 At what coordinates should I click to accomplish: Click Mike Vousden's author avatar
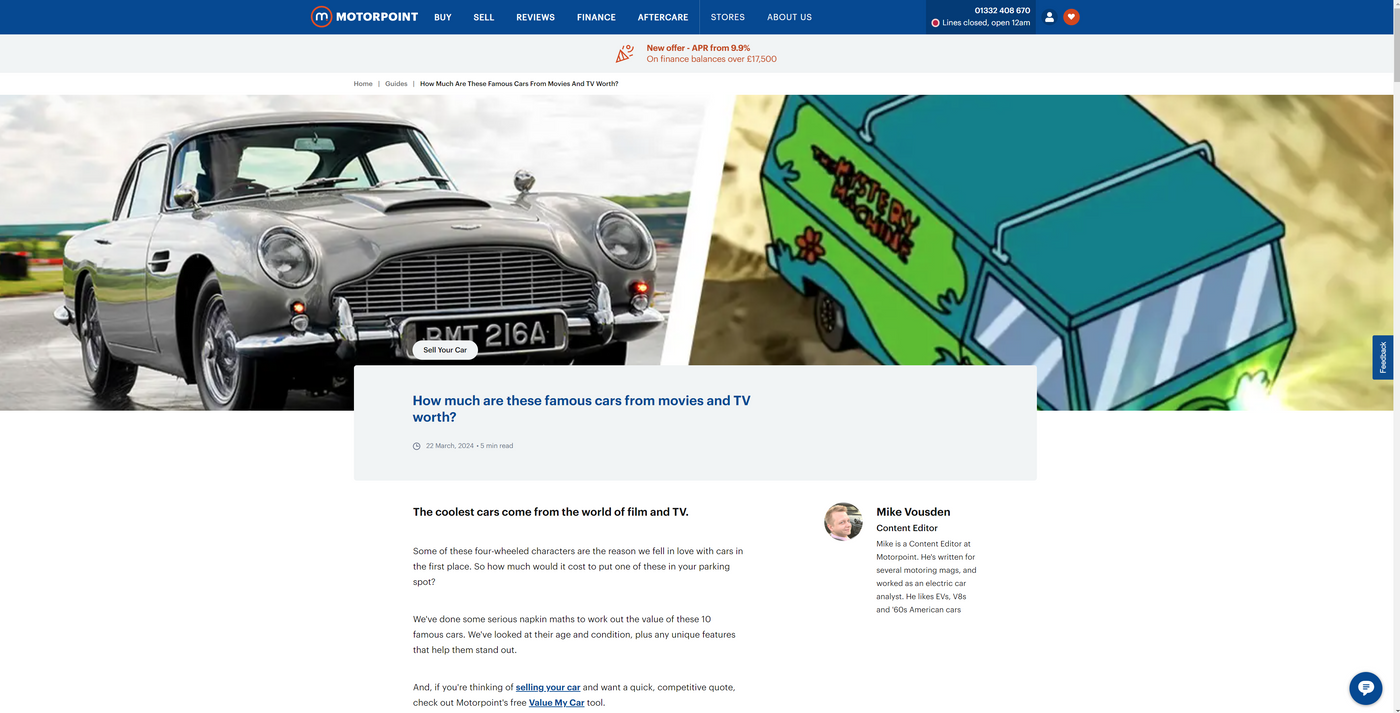point(843,521)
